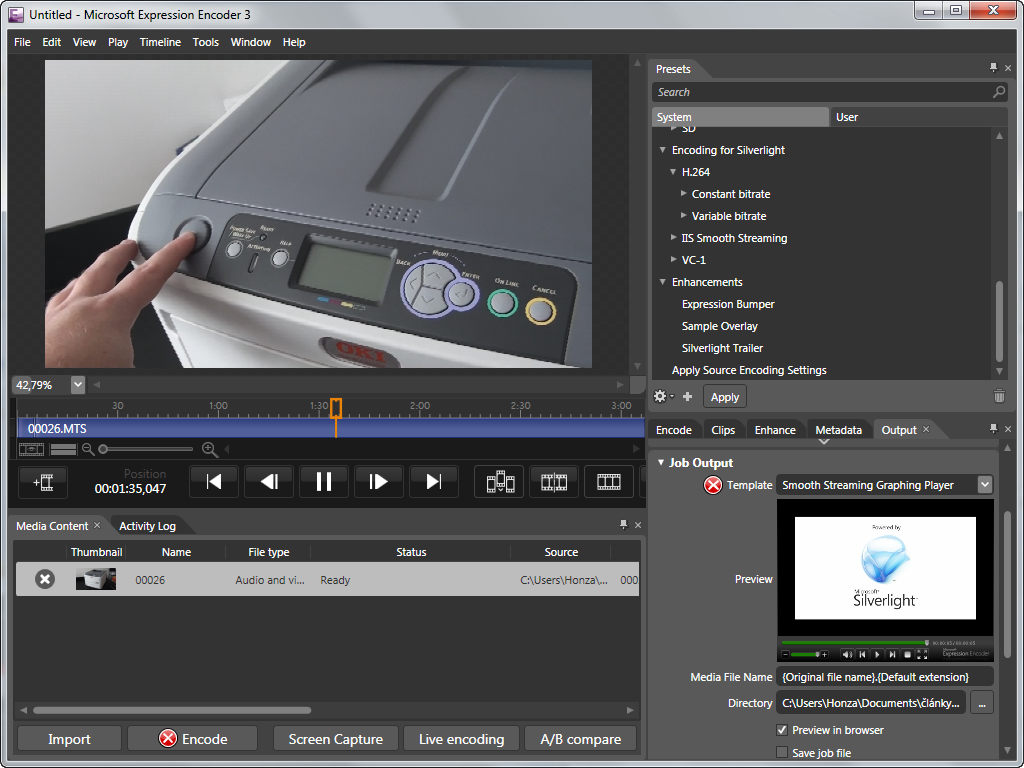Collapse Encoding for Silverlight group

pyautogui.click(x=662, y=150)
